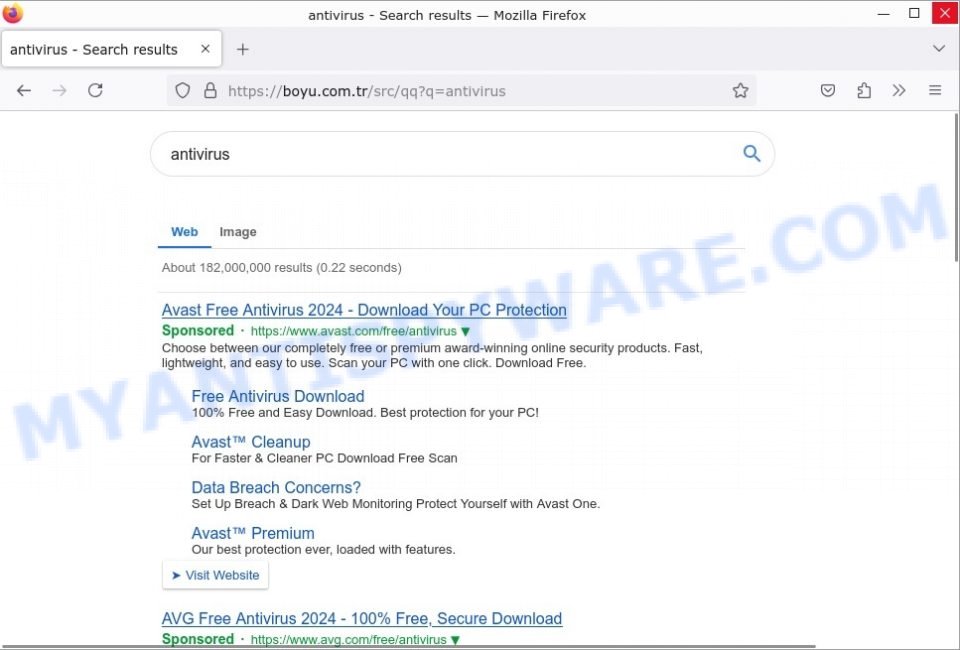The height and width of the screenshot is (650, 960).
Task: Close the antivirus search results tab
Action: (206, 49)
